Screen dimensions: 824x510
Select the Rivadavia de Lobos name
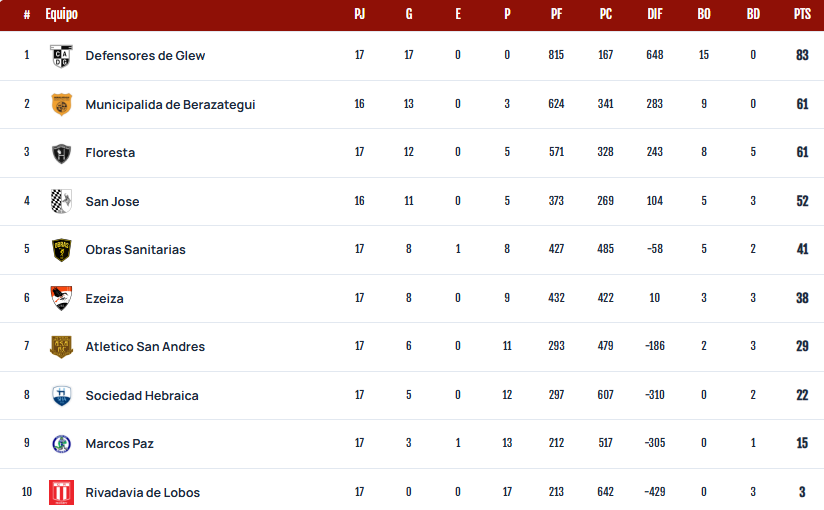click(142, 493)
